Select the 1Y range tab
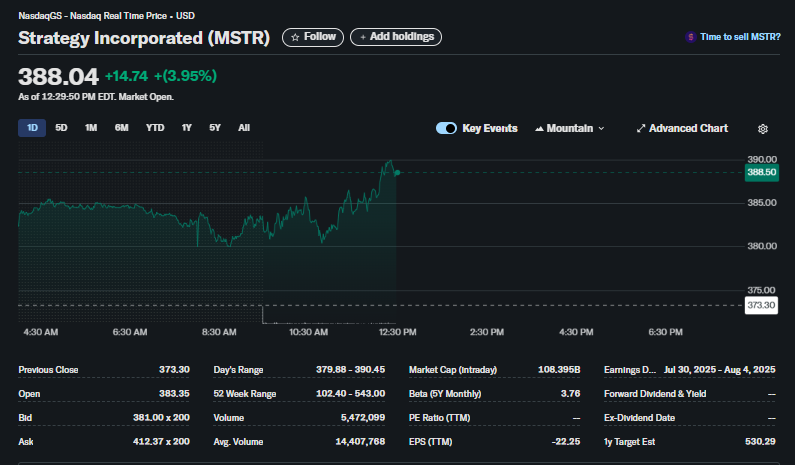This screenshot has height=465, width=795. point(187,128)
